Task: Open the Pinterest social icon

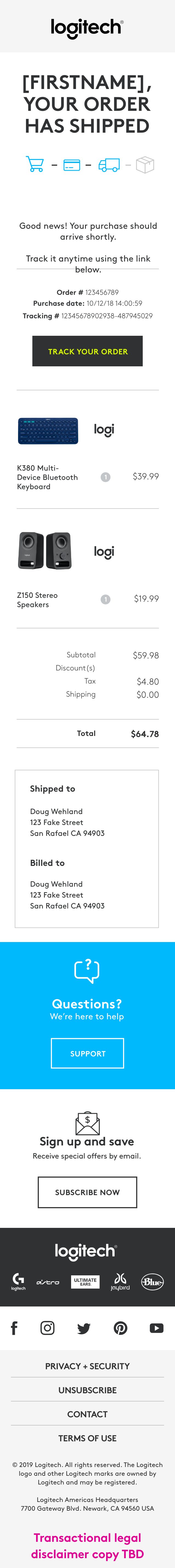Action: tap(121, 1328)
